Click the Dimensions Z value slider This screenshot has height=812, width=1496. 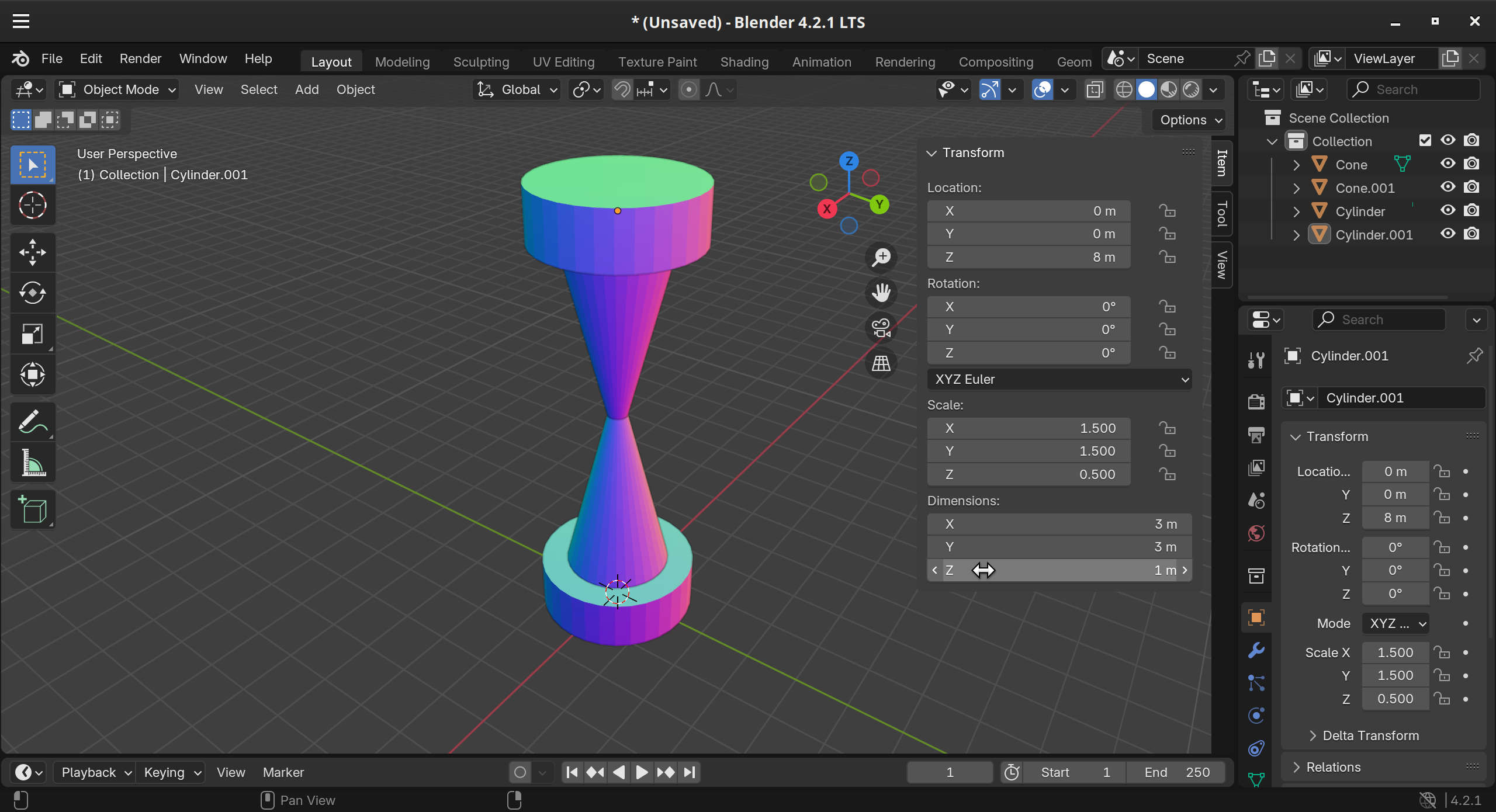pyautogui.click(x=1059, y=570)
